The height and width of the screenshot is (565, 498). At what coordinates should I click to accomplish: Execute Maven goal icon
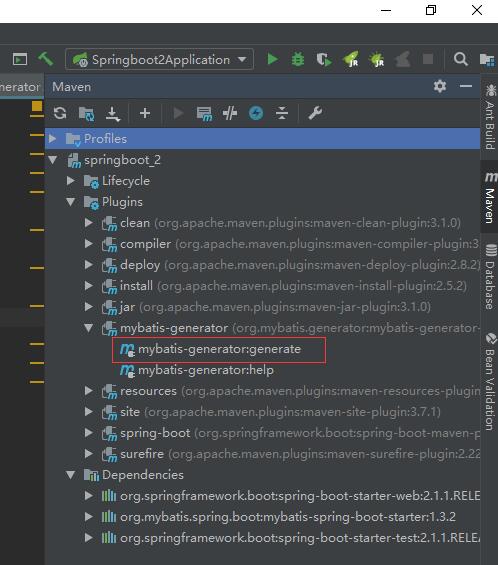pyautogui.click(x=204, y=114)
